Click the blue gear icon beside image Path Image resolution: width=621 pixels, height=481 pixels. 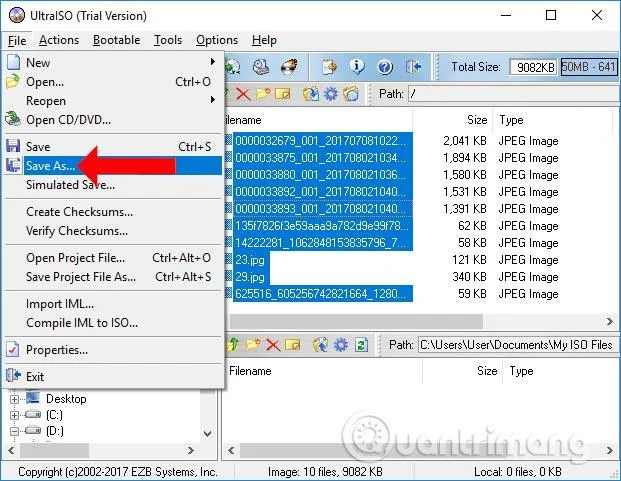pos(331,94)
